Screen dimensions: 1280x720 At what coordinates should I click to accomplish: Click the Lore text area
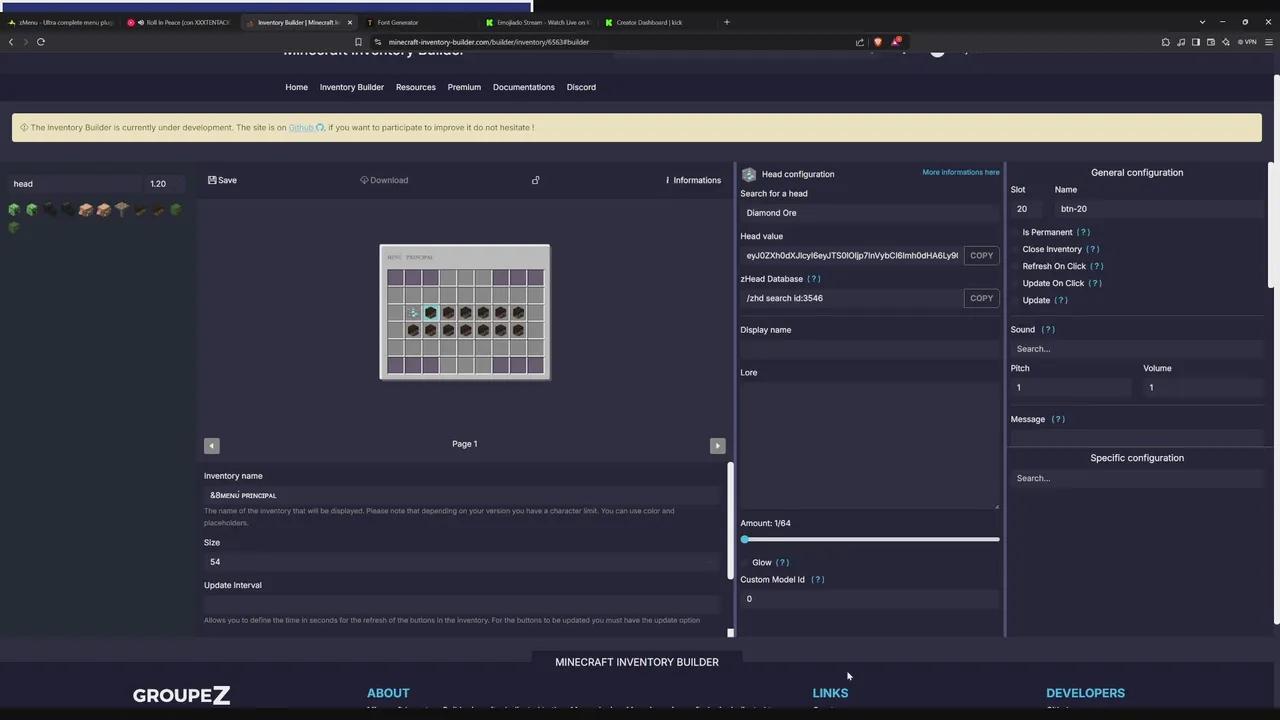coord(869,445)
